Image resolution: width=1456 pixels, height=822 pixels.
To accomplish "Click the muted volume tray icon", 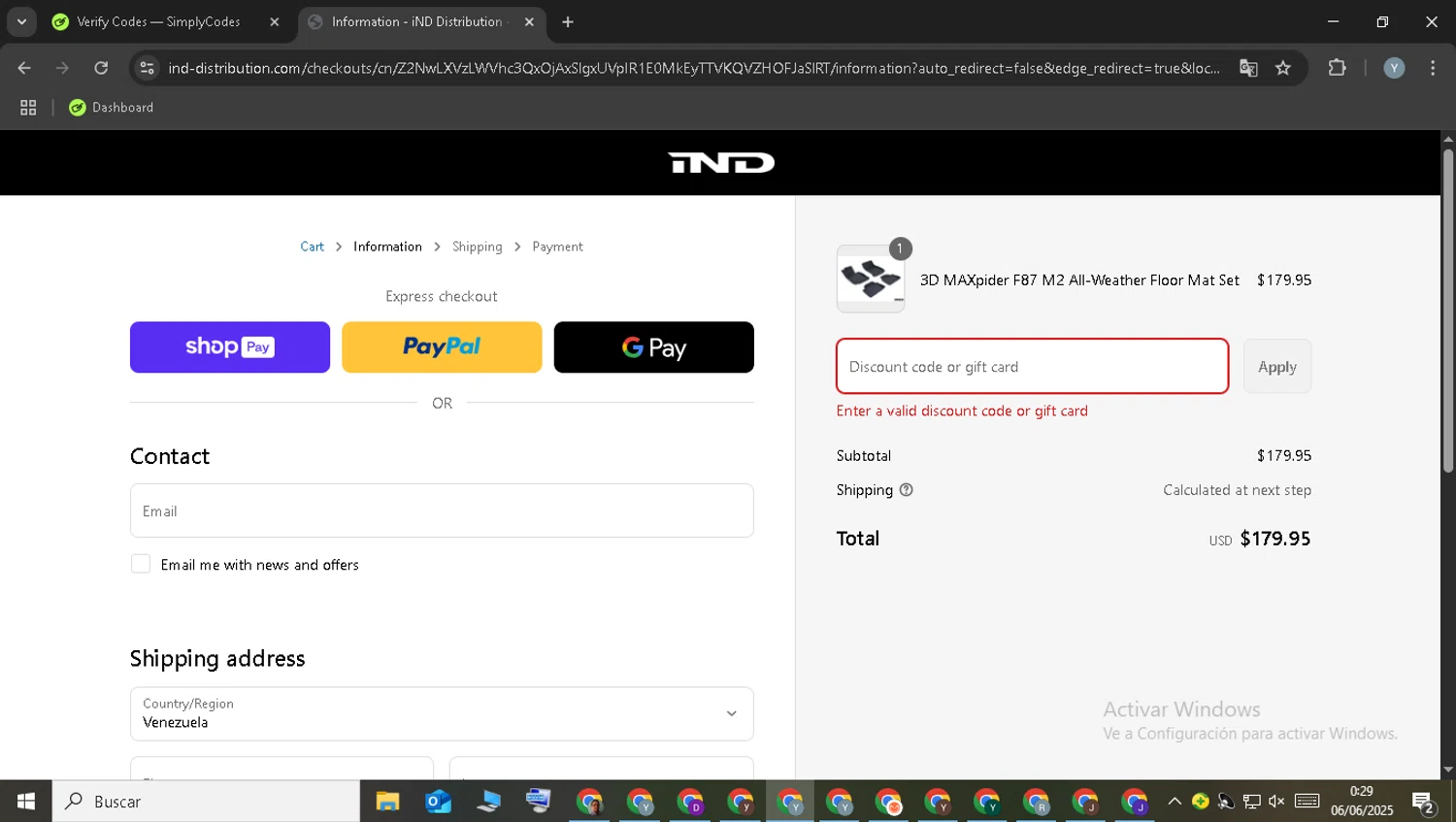I will click(1276, 802).
